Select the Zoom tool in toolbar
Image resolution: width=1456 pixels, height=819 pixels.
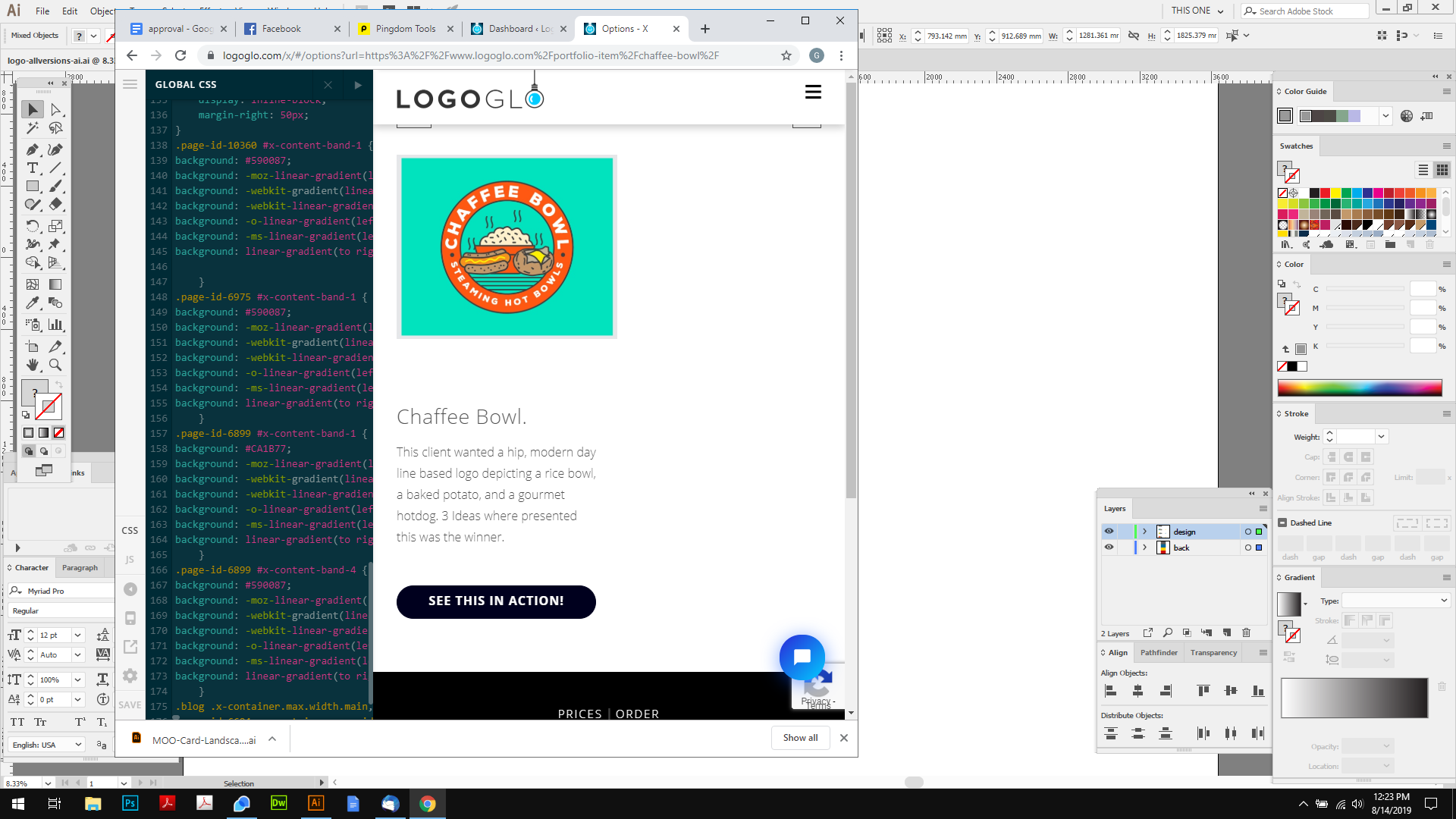55,366
